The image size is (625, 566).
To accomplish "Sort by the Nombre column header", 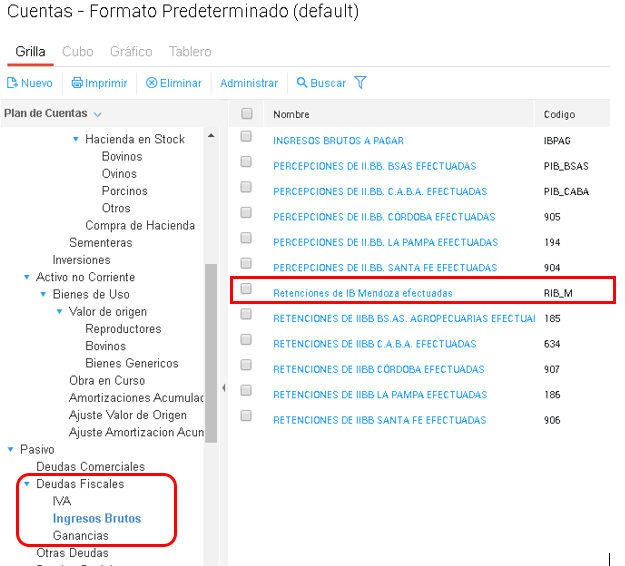I will (292, 114).
